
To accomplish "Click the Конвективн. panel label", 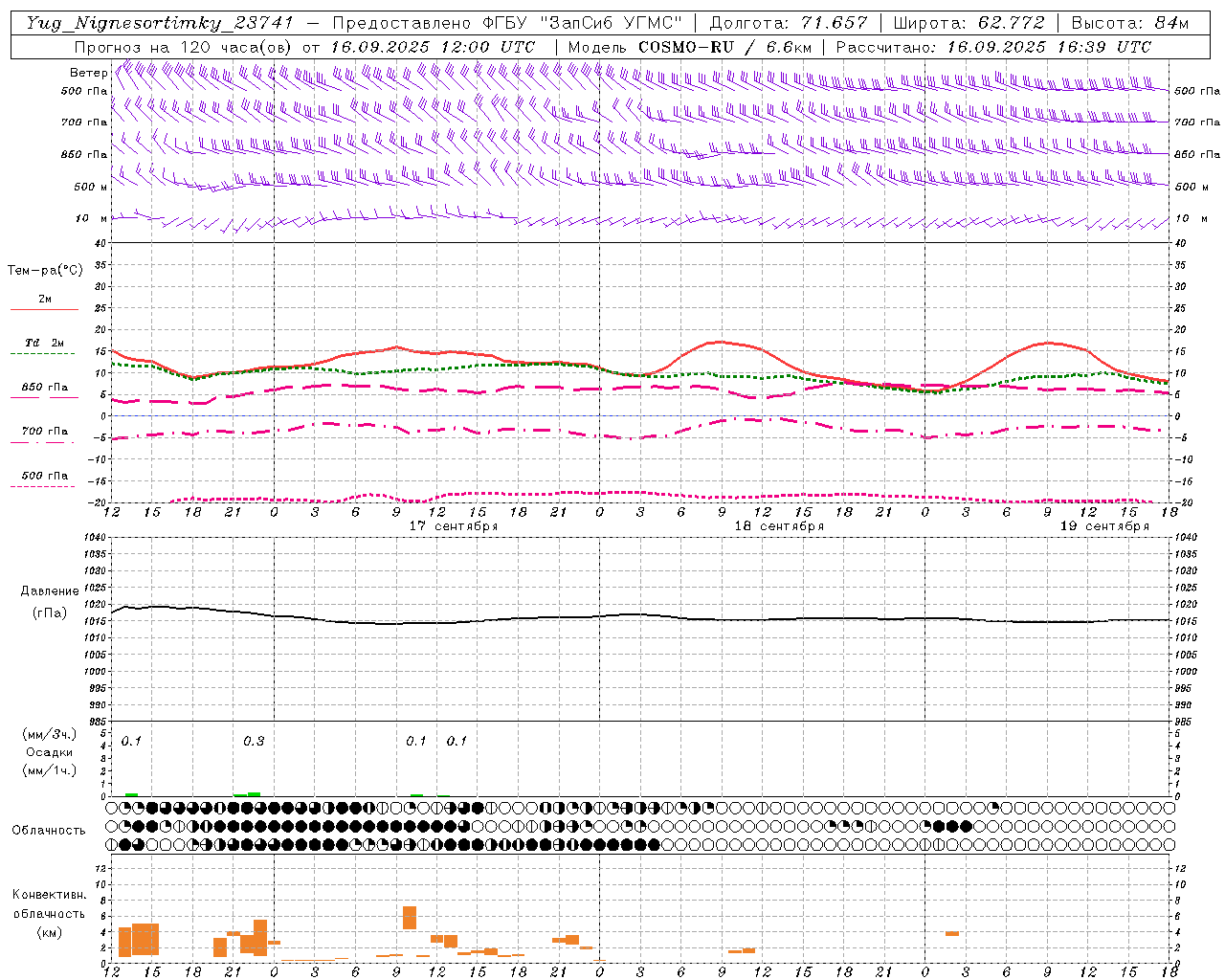I will point(50,895).
